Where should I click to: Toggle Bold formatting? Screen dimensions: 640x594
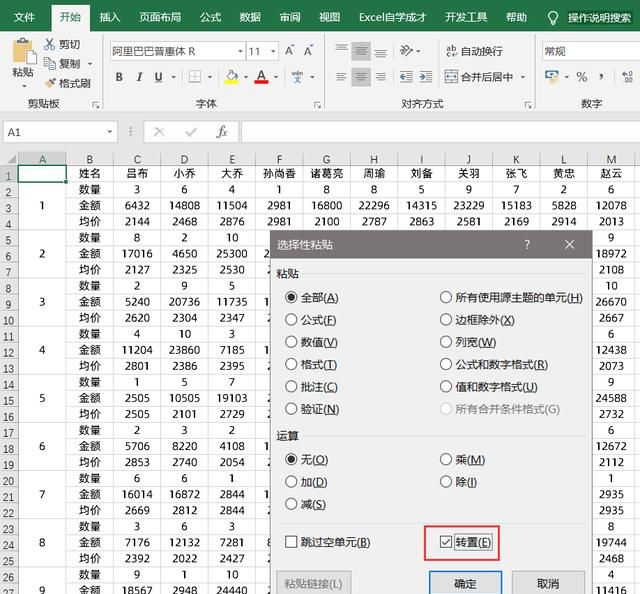pyautogui.click(x=119, y=77)
